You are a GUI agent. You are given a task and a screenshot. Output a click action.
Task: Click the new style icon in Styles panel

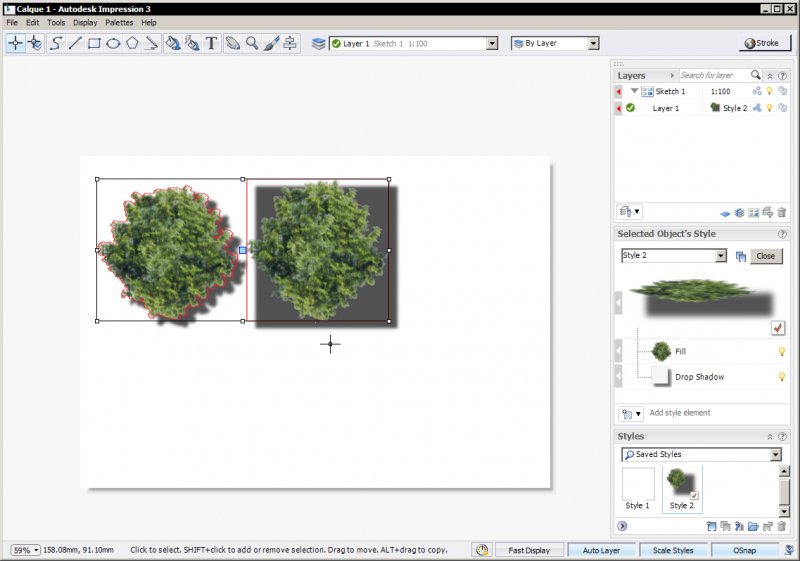point(711,526)
